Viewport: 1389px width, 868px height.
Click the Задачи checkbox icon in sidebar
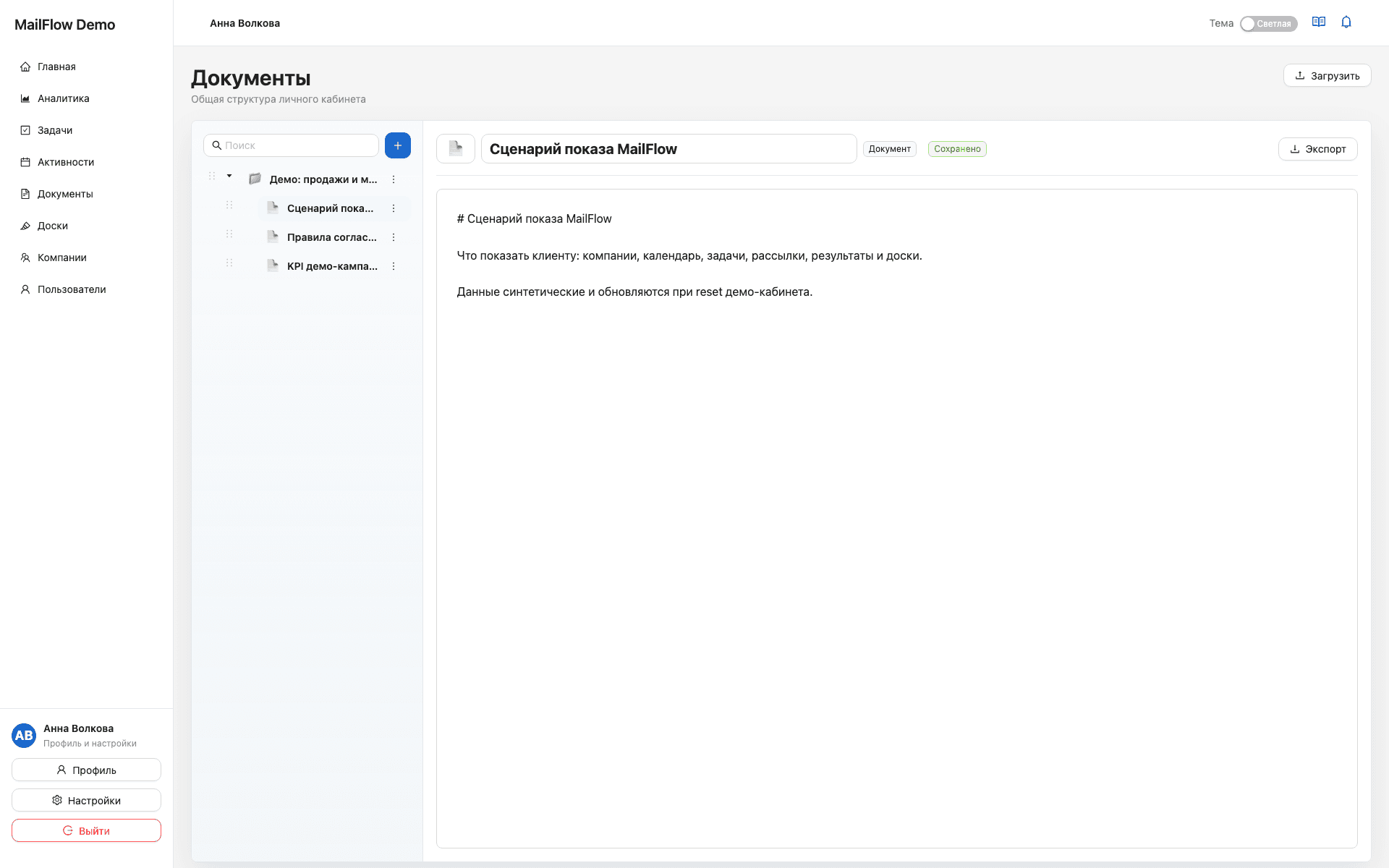coord(25,130)
